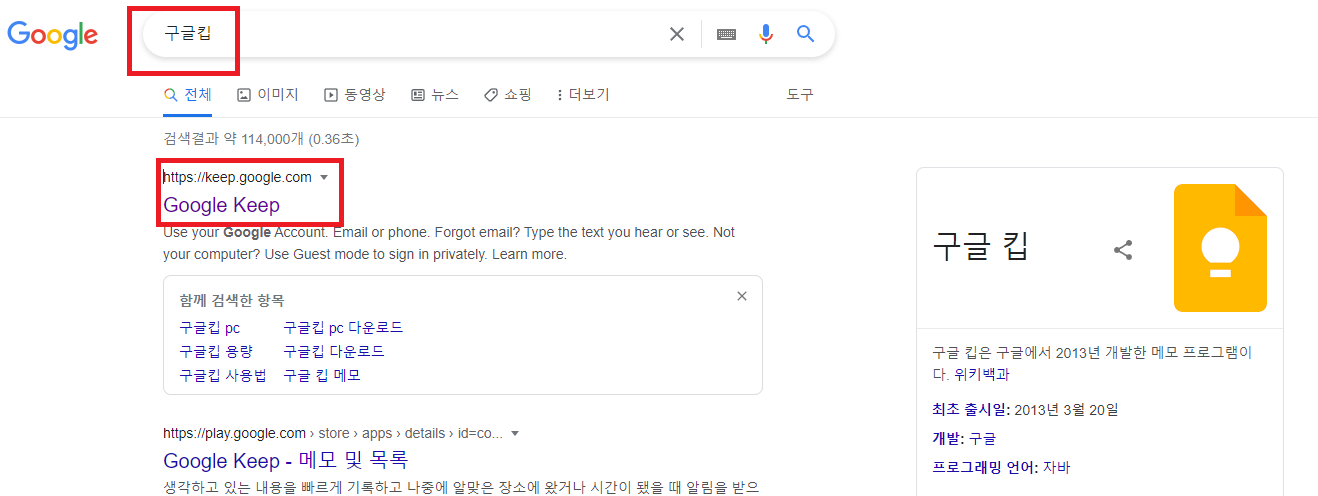1318x496 pixels.
Task: Open Google Keep - 메모 및 목록 result
Action: pos(286,461)
